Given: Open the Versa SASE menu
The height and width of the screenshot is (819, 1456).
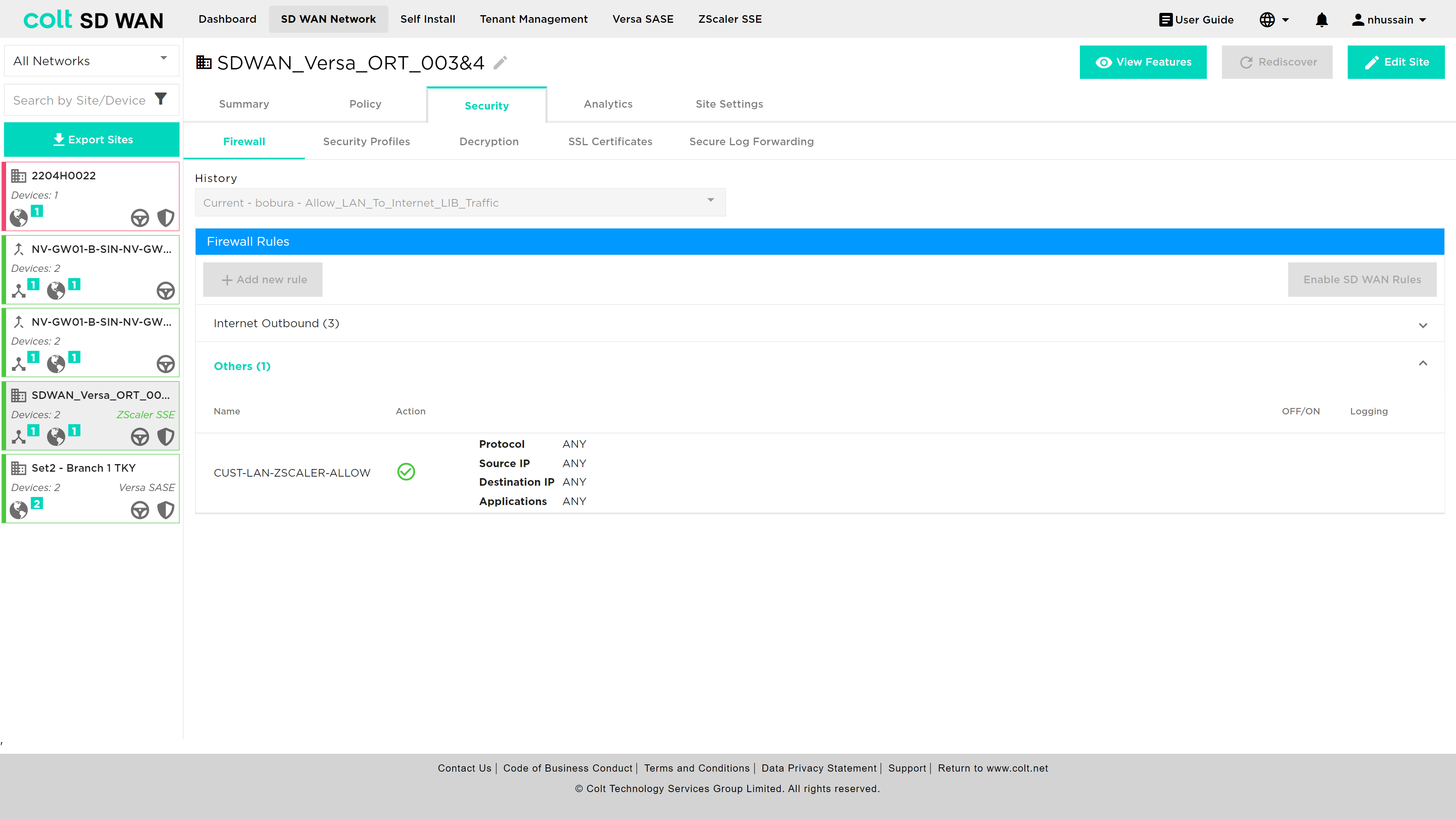Looking at the screenshot, I should point(643,19).
